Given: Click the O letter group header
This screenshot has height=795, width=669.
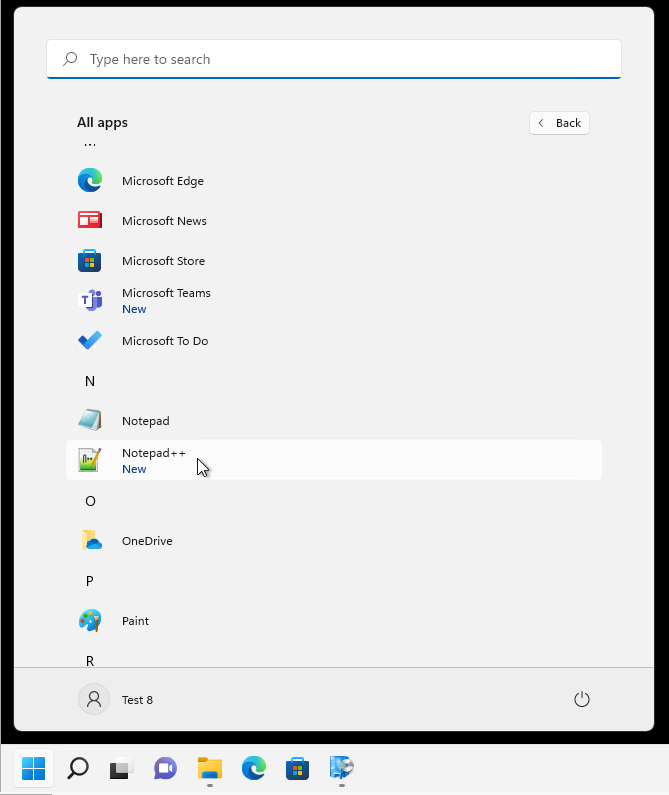Looking at the screenshot, I should point(90,501).
